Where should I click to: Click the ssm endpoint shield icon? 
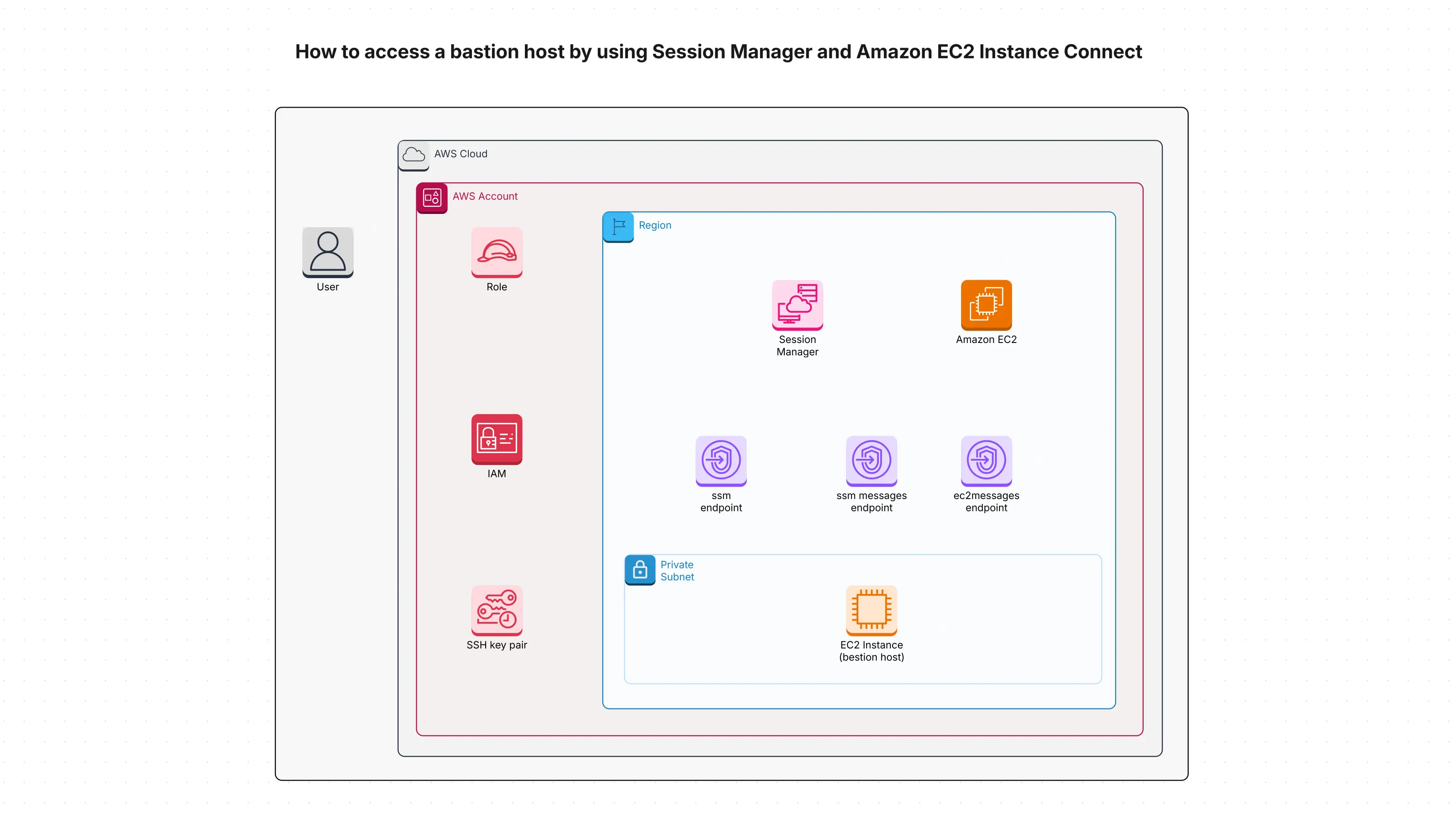pos(721,461)
